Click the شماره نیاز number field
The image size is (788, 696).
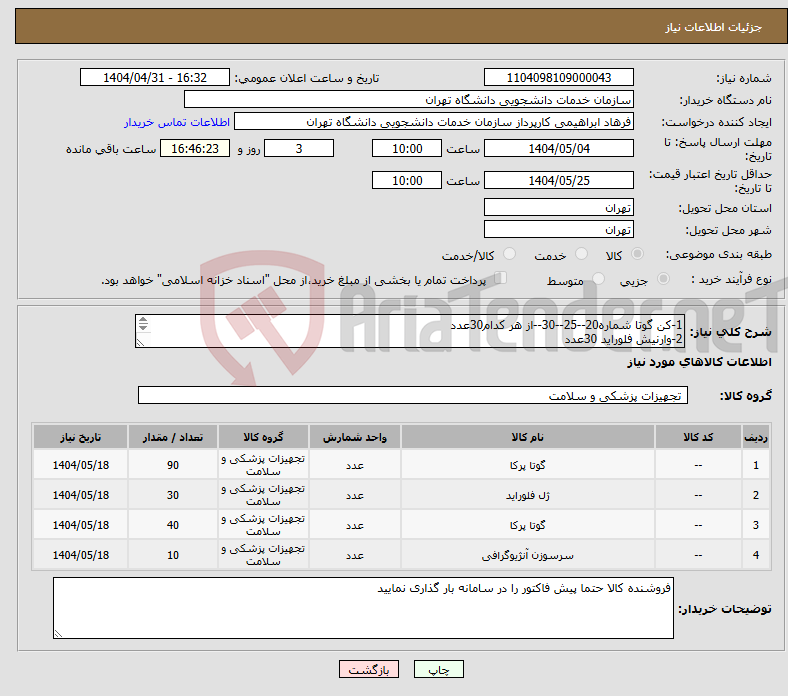click(x=558, y=78)
